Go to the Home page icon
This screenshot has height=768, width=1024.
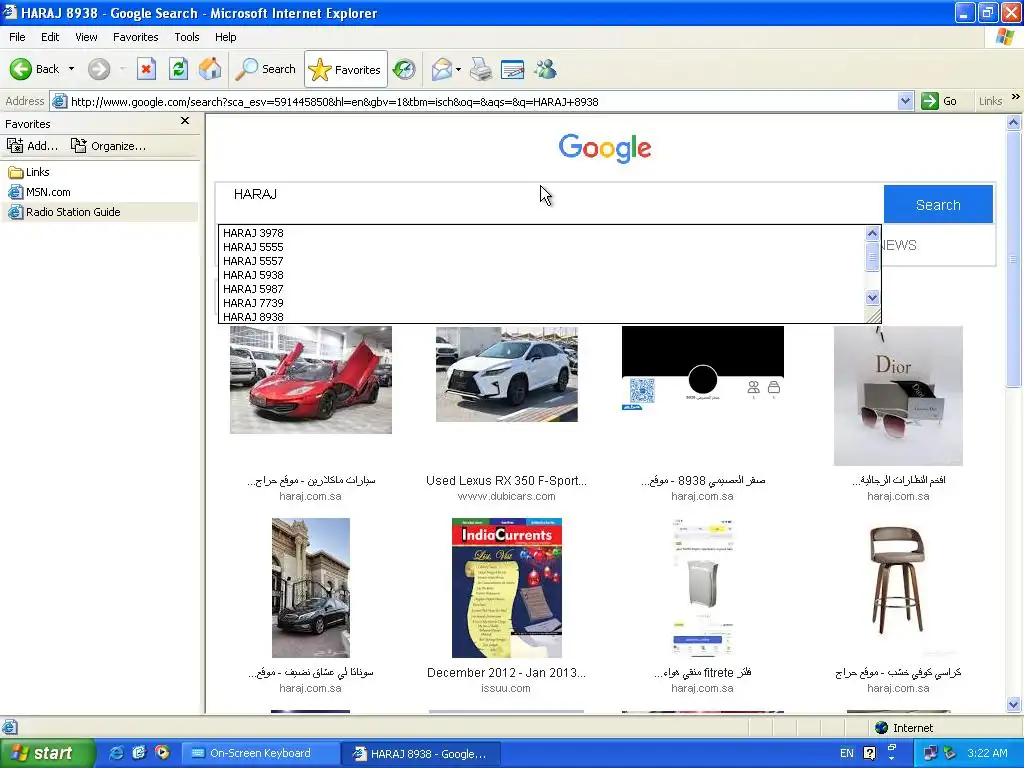(210, 69)
